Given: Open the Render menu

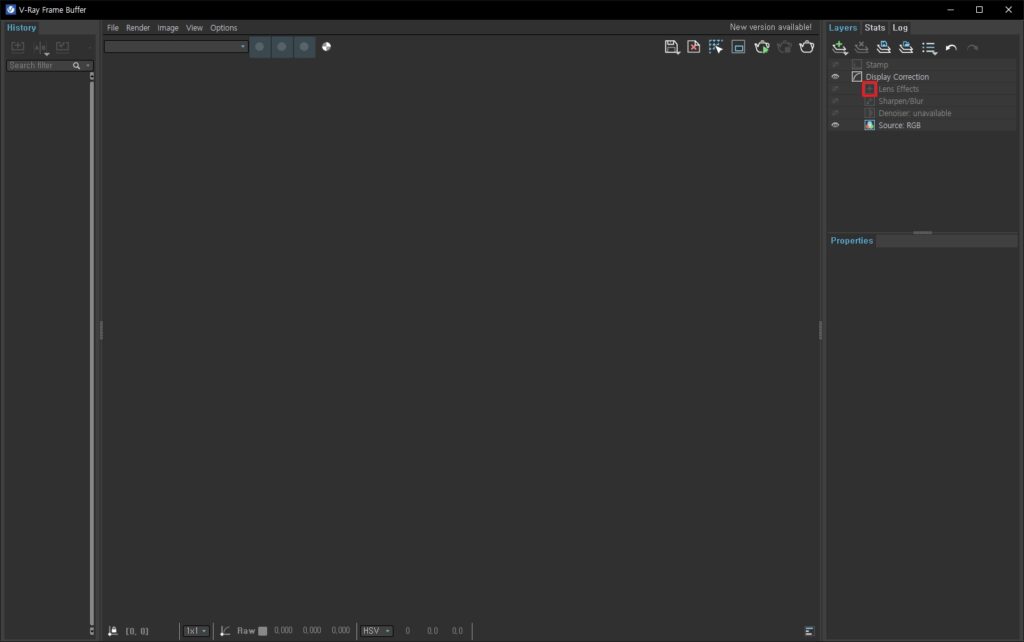Looking at the screenshot, I should [x=138, y=28].
